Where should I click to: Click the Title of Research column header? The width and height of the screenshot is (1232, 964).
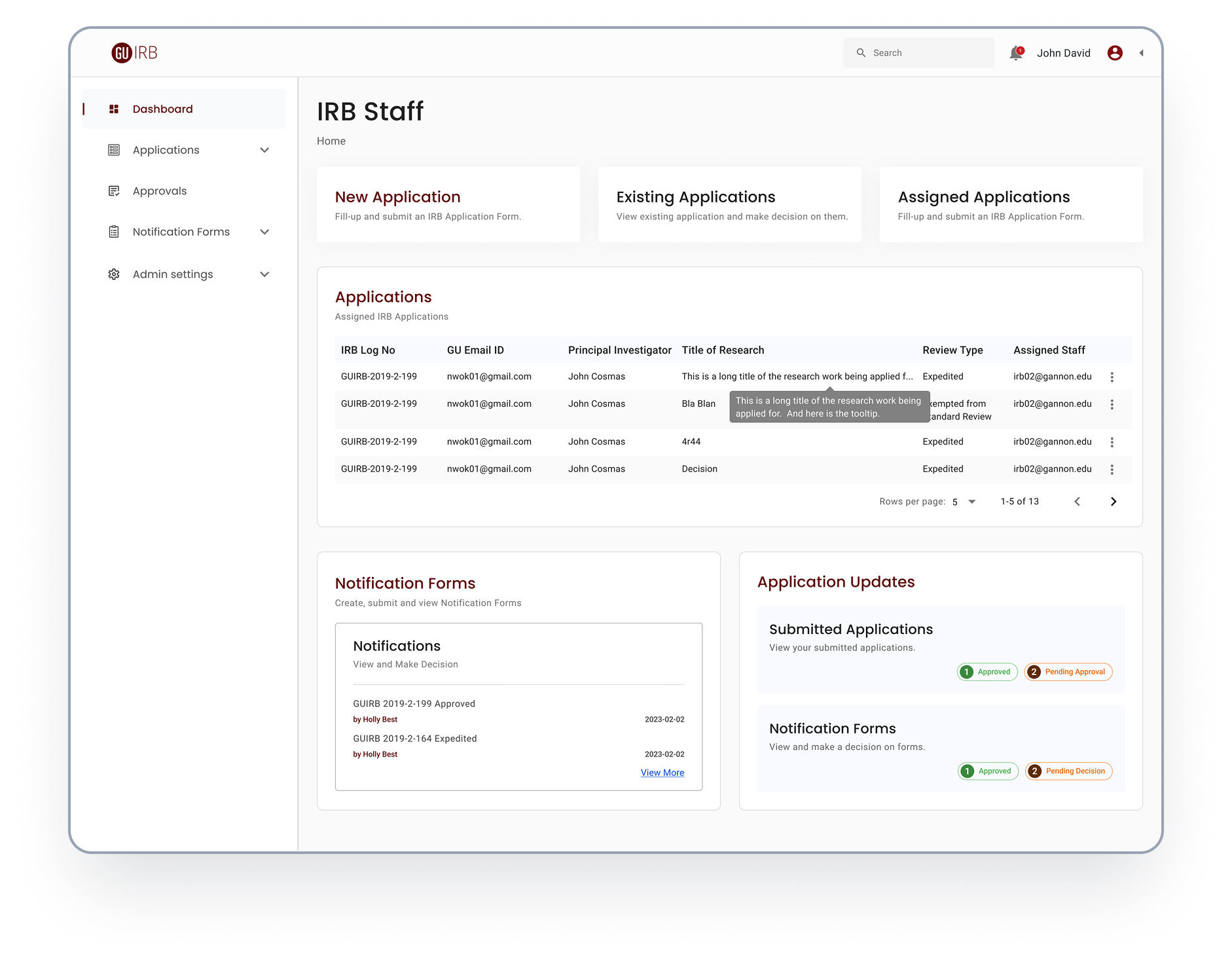click(x=723, y=350)
